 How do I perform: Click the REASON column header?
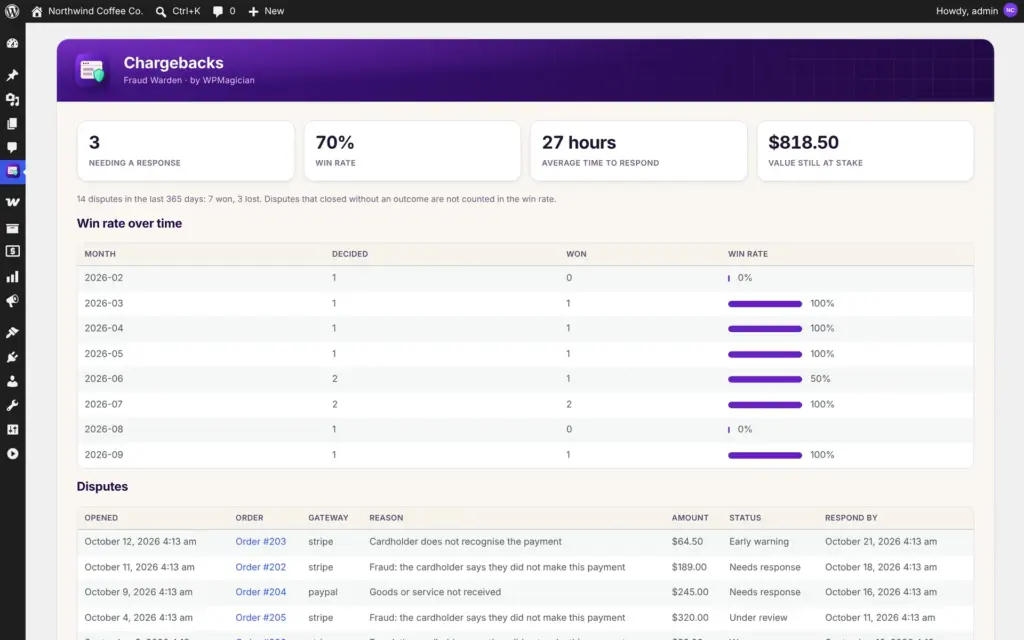tap(386, 518)
